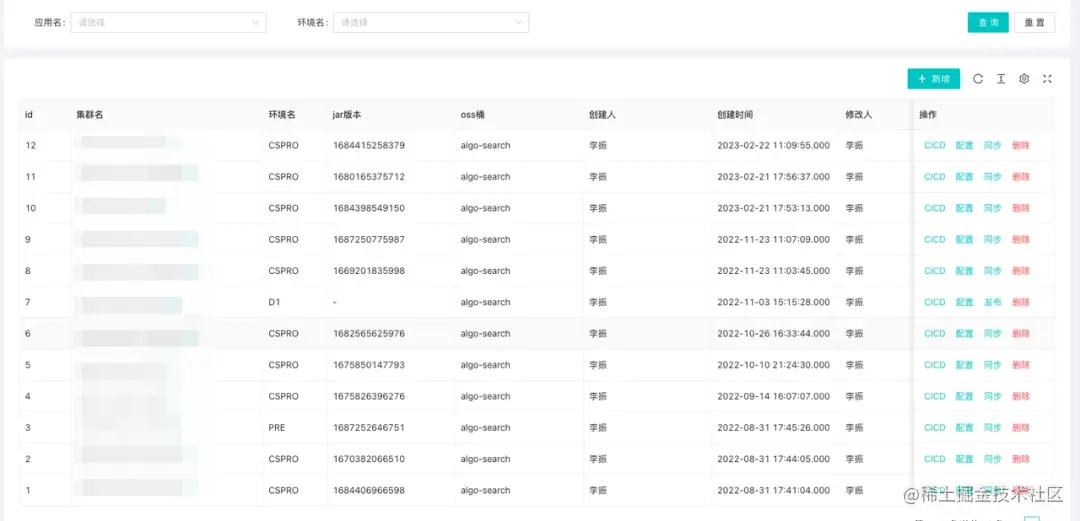Click 同步 link in row id 9
This screenshot has width=1080, height=521.
pyautogui.click(x=993, y=239)
